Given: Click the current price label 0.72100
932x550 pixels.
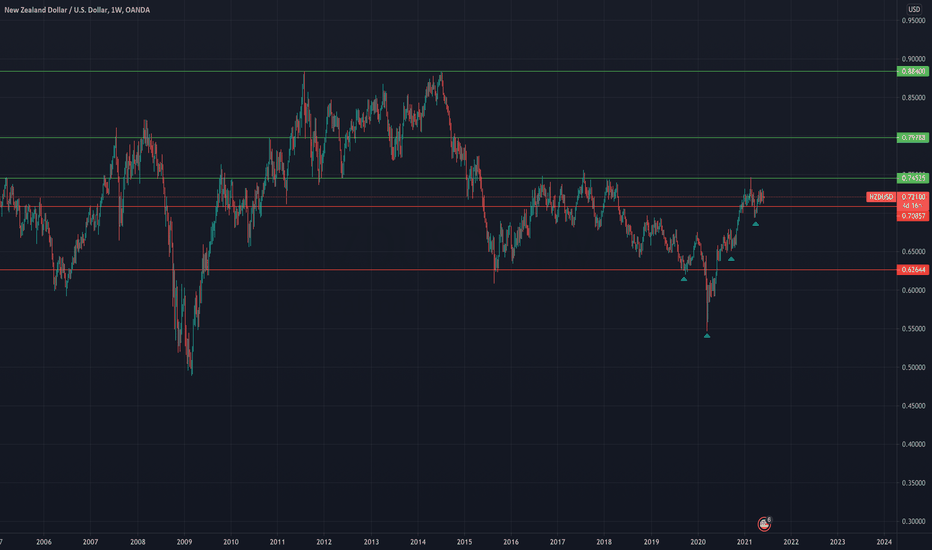Looking at the screenshot, I should [x=913, y=197].
